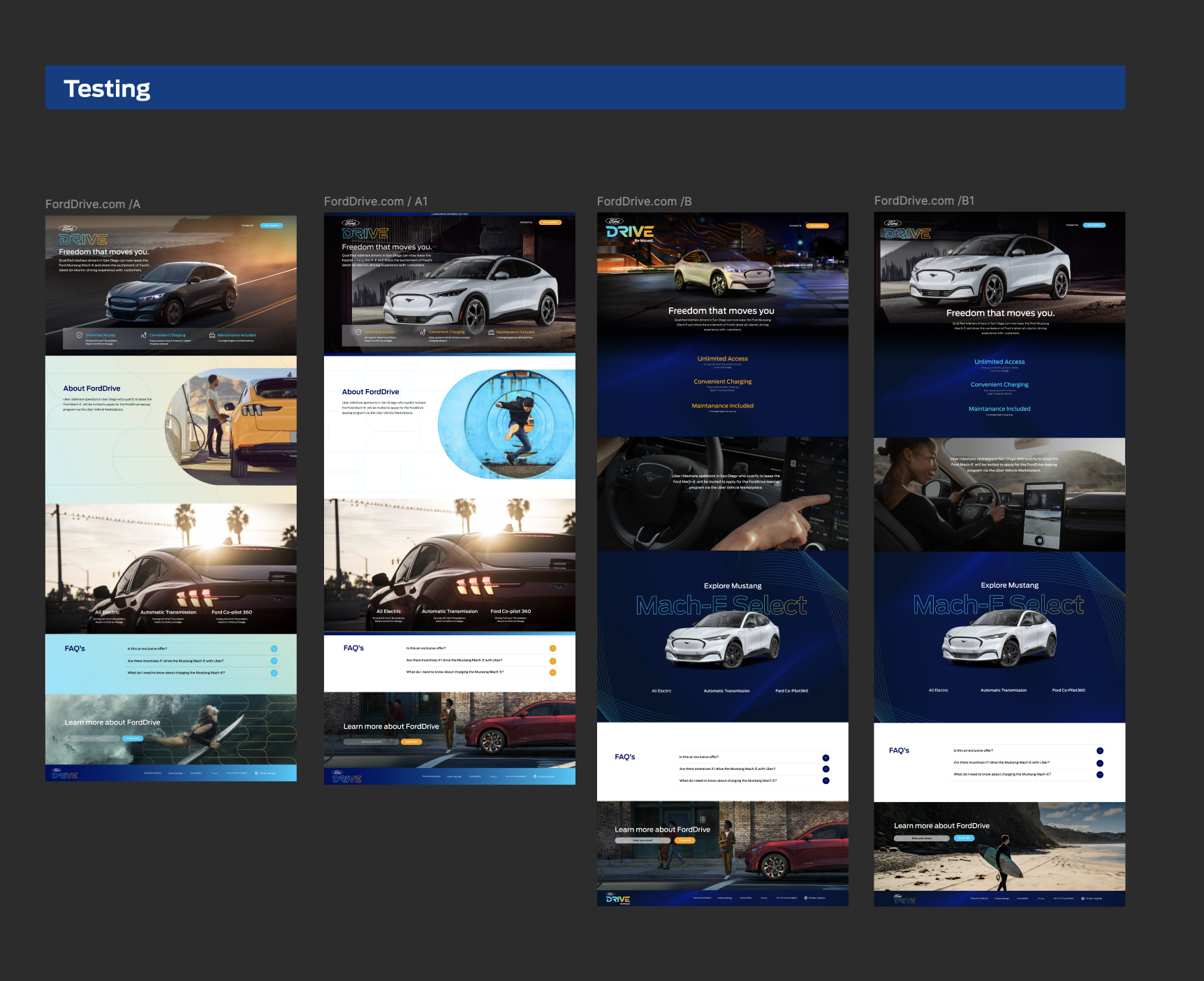The image size is (1204, 981).
Task: Click the white Mach-E car under 'Mach-E Select' in frame B
Action: pyautogui.click(x=722, y=639)
